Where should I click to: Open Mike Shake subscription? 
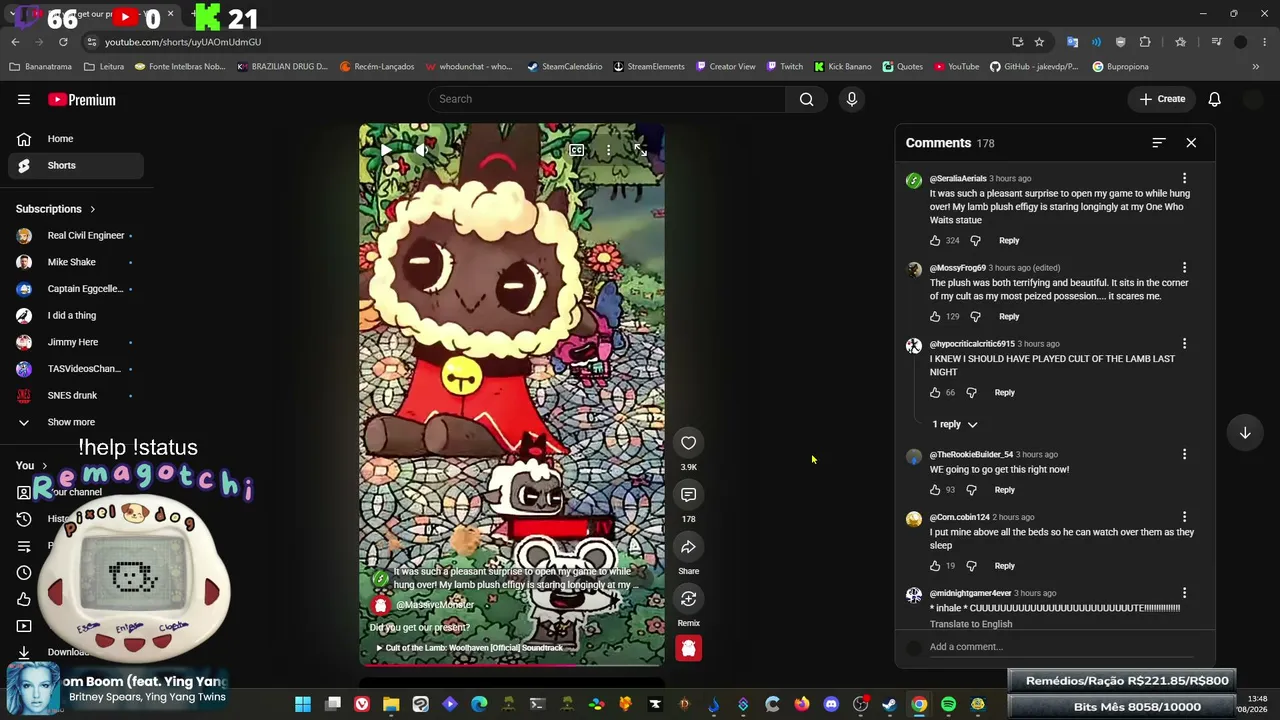76,262
